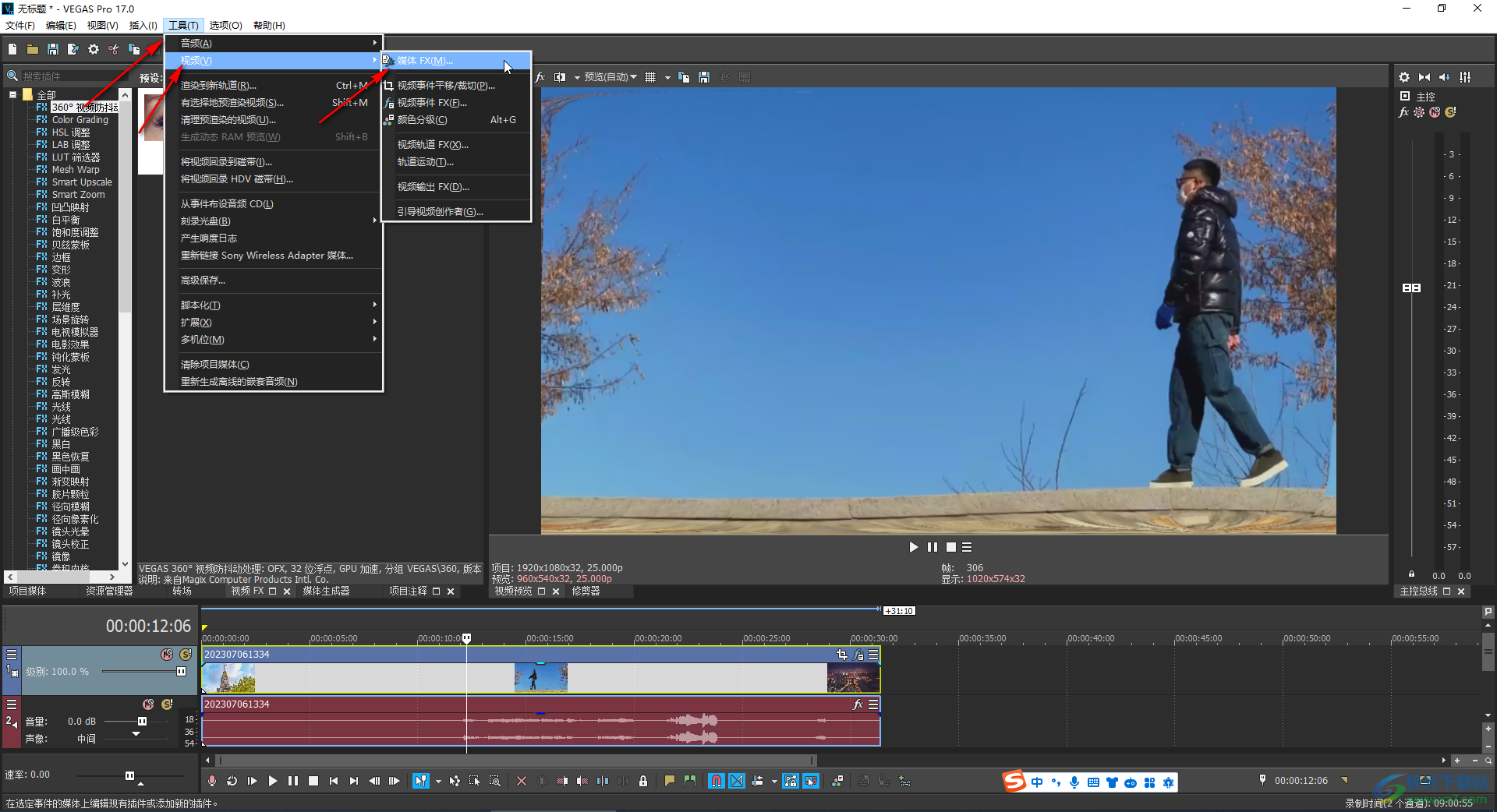Click the video track 级别 level slider handle
Image resolution: width=1497 pixels, height=812 pixels.
[182, 672]
